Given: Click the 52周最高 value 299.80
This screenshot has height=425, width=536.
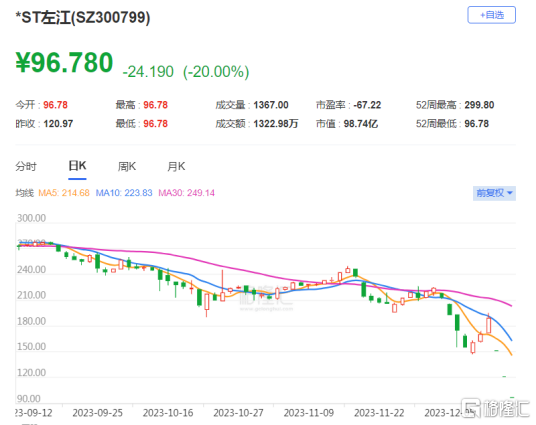Looking at the screenshot, I should click(479, 105).
